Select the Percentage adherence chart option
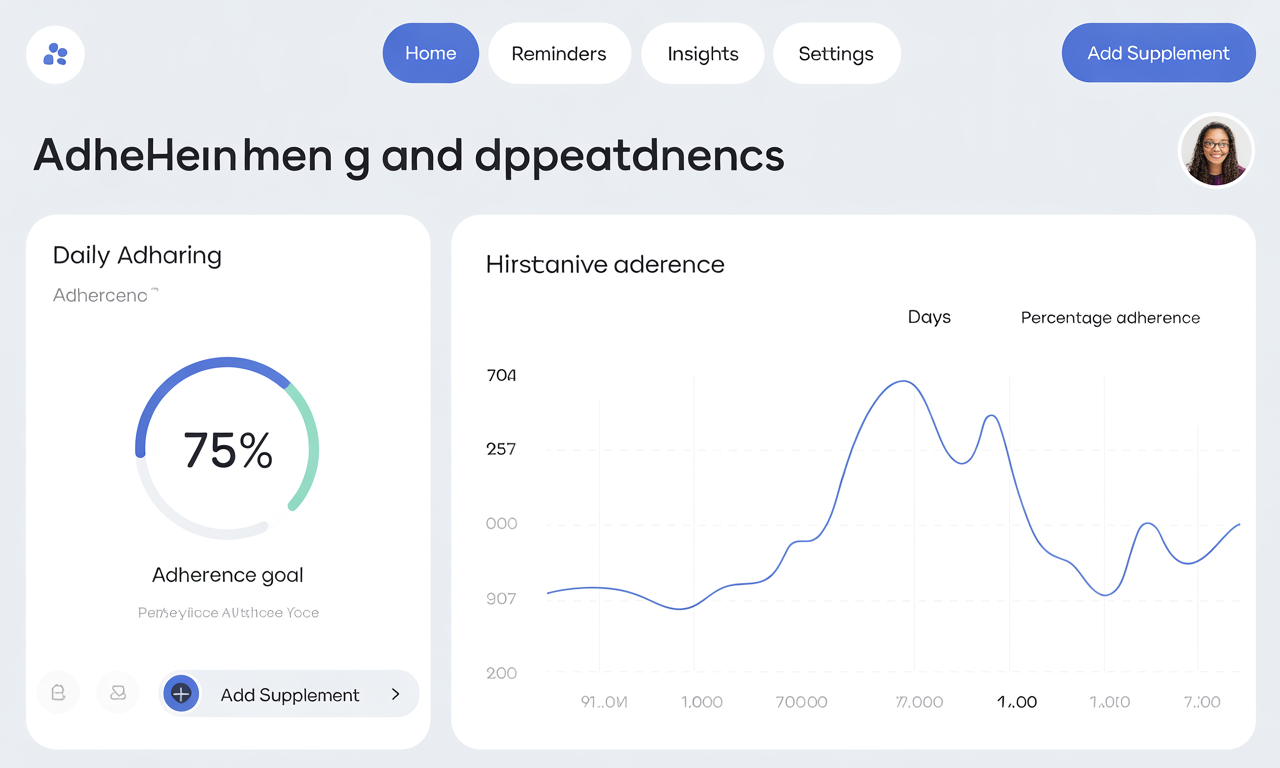The height and width of the screenshot is (768, 1280). click(x=1110, y=318)
